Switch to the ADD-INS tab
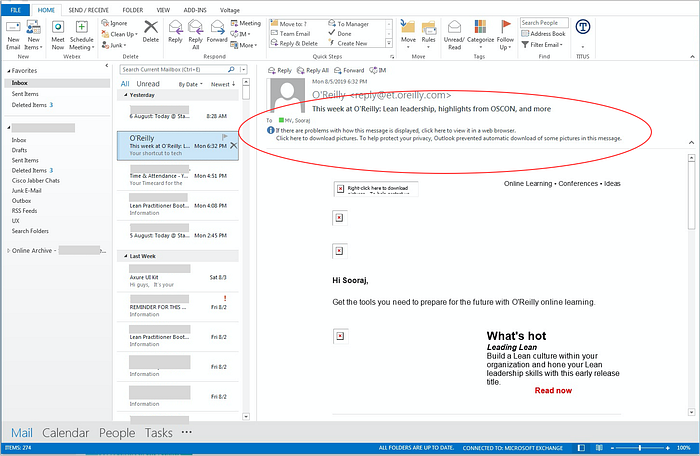The width and height of the screenshot is (700, 456). (195, 10)
